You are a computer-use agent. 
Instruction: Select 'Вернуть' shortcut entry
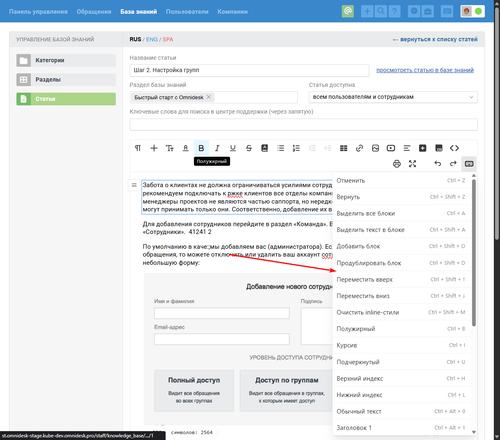401,197
